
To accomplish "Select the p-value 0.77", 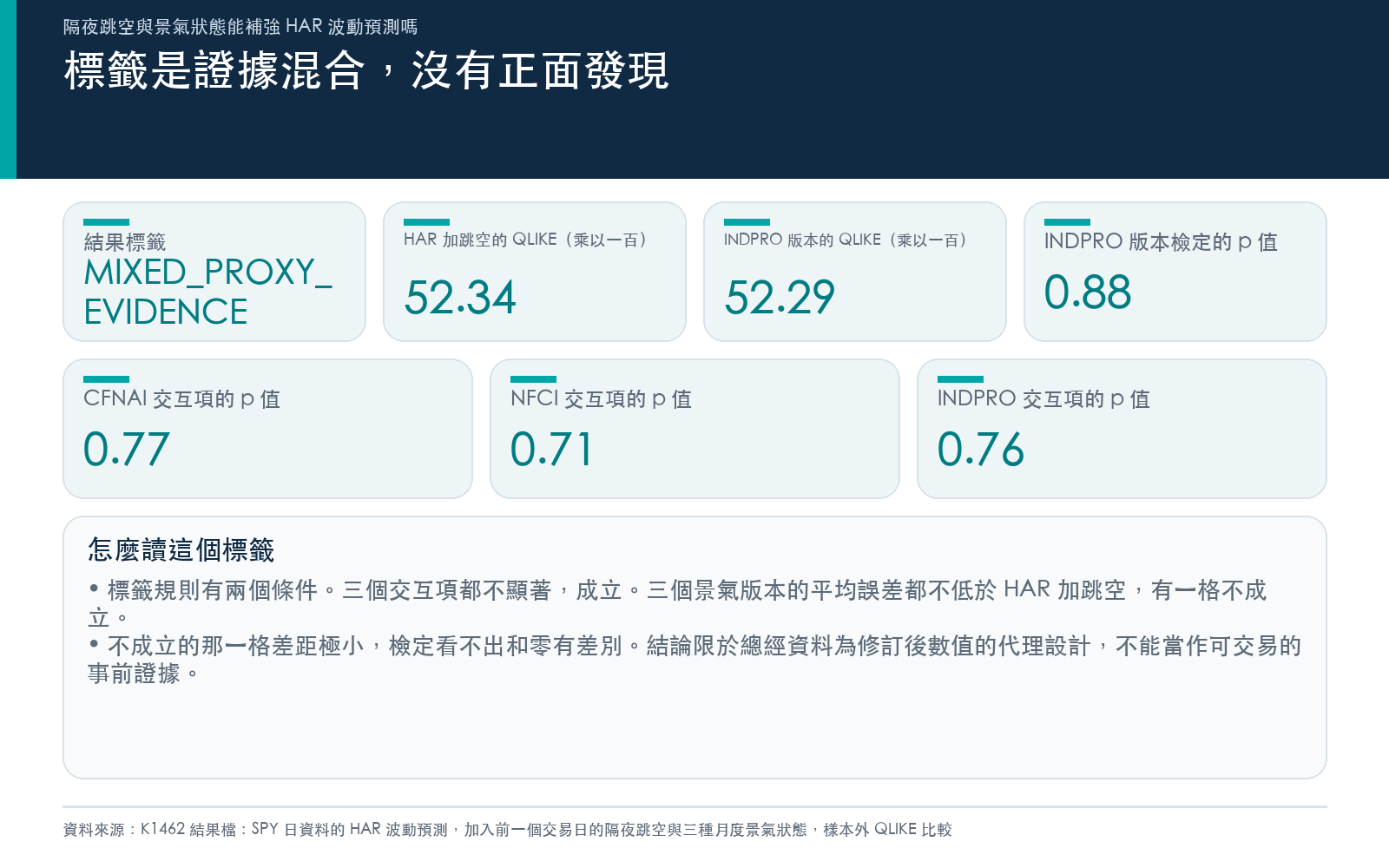I will 127,449.
